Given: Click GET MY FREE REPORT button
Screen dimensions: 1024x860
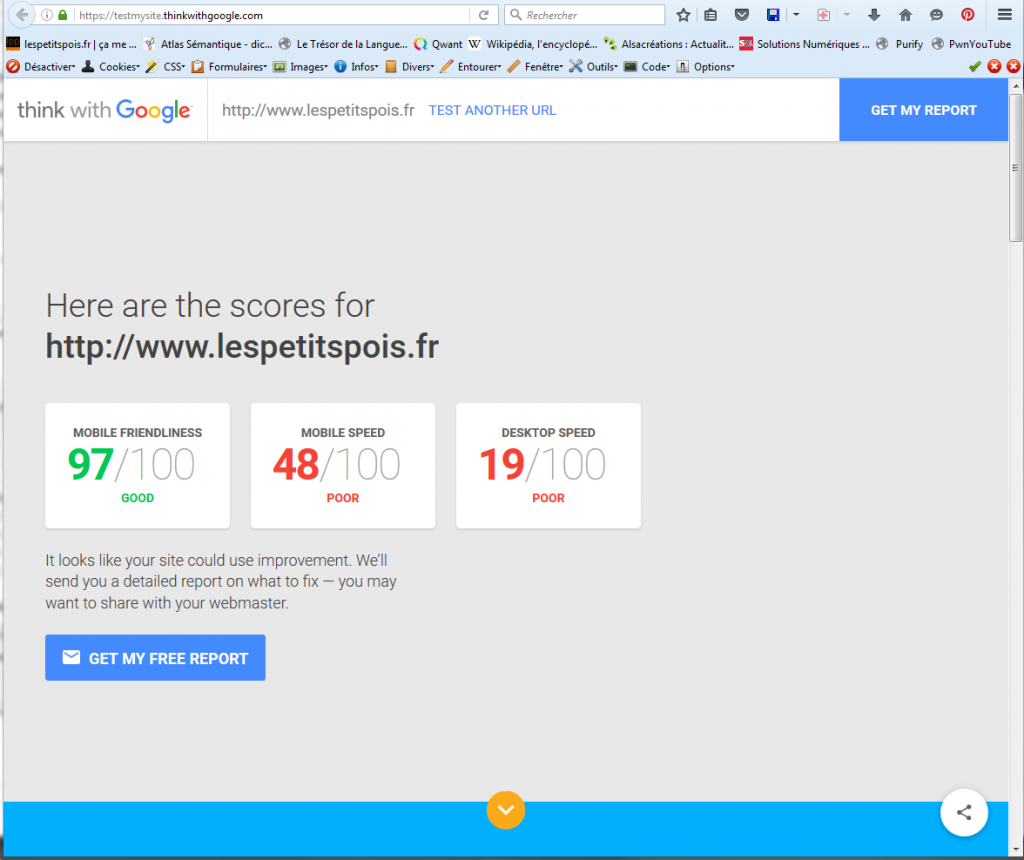Looking at the screenshot, I should 155,658.
